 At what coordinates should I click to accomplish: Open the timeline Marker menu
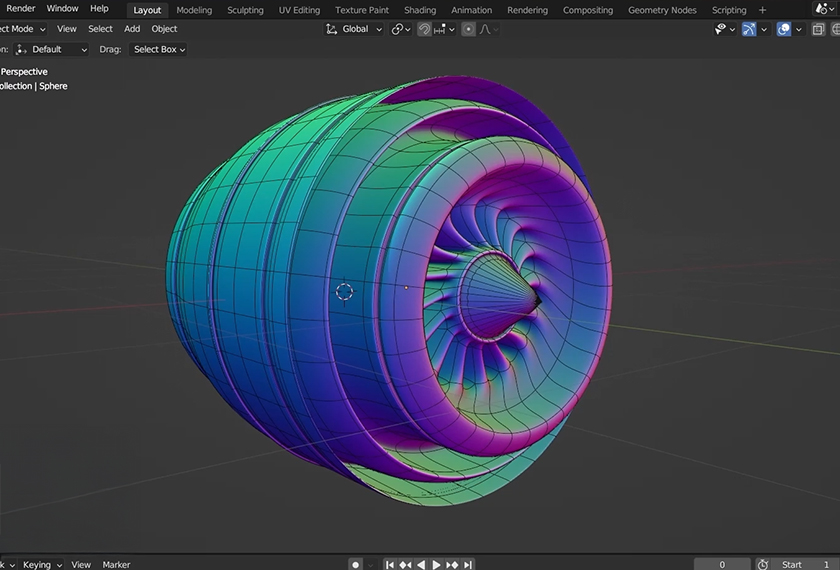tap(116, 565)
